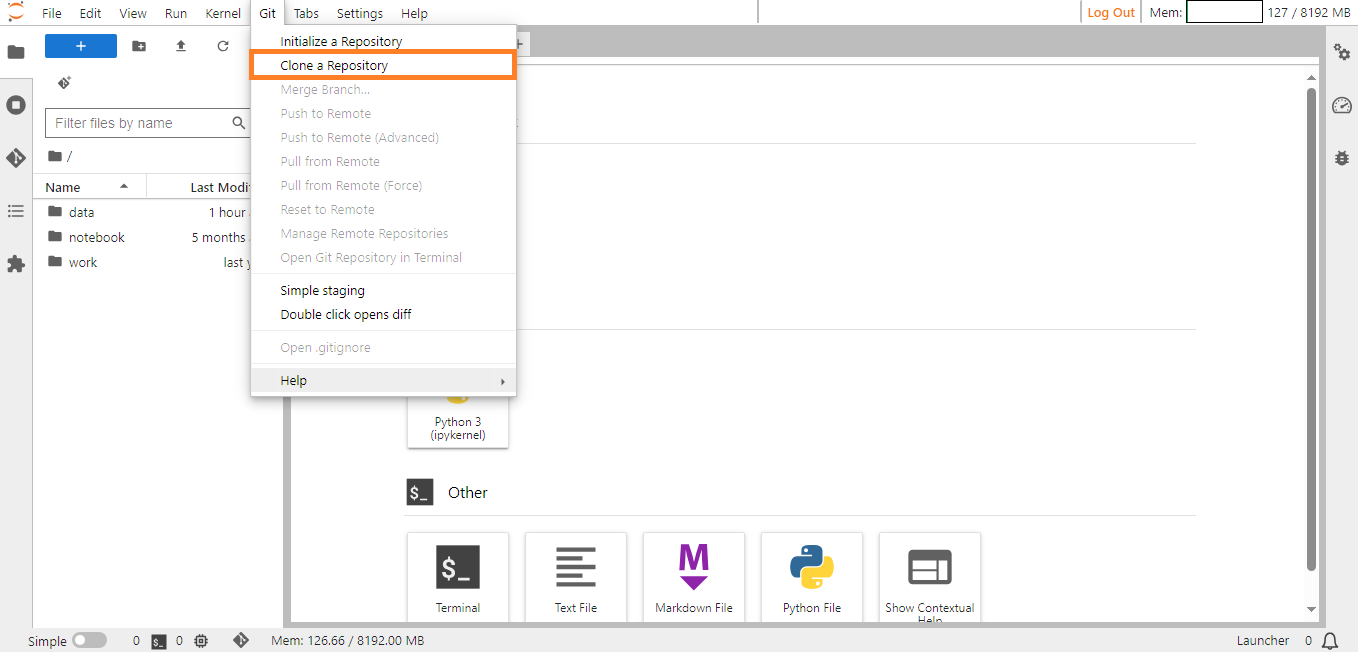Open the data folder
1358x652 pixels.
pyautogui.click(x=141, y=212)
